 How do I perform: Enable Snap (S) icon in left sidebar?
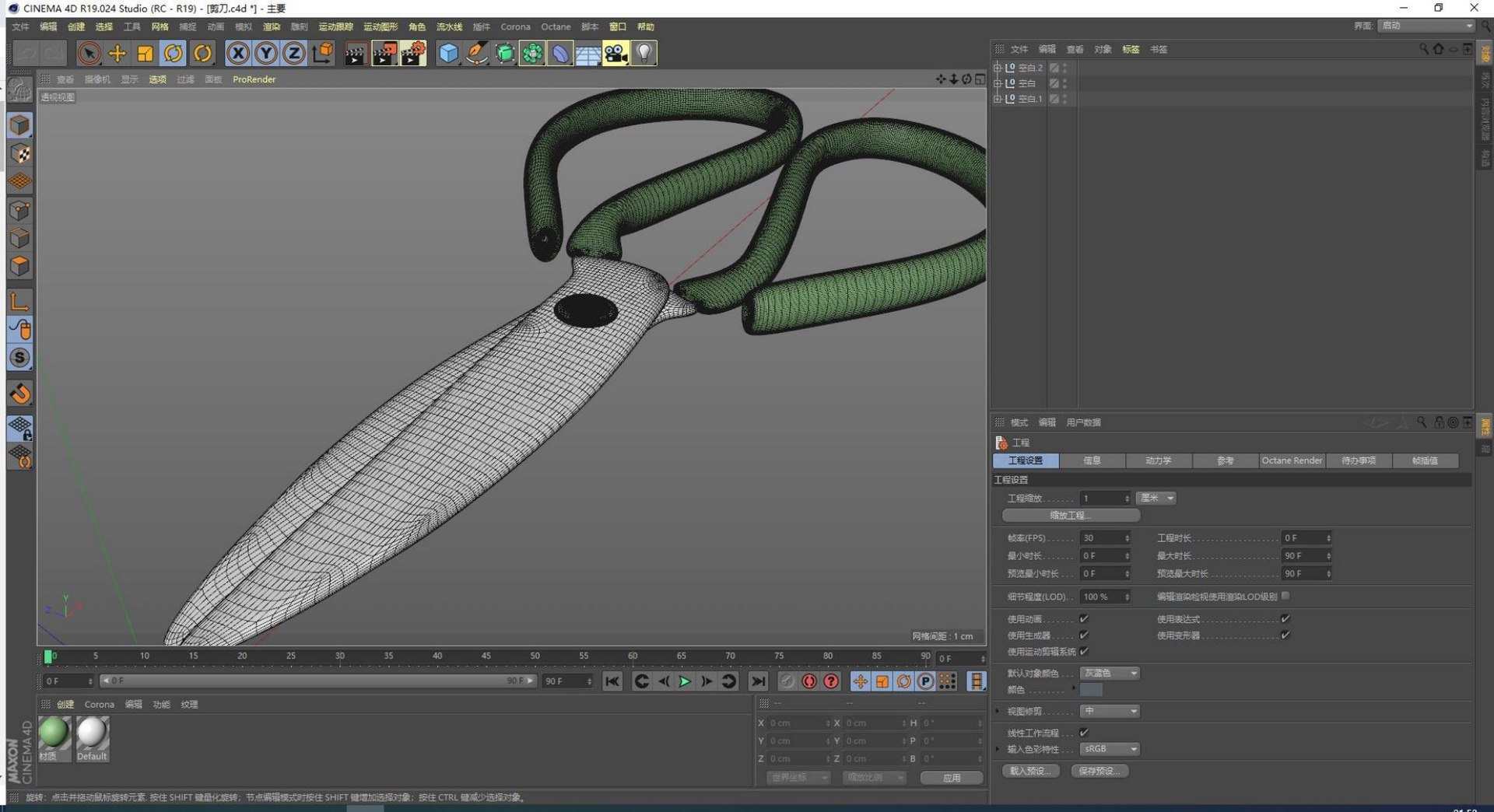tap(20, 358)
